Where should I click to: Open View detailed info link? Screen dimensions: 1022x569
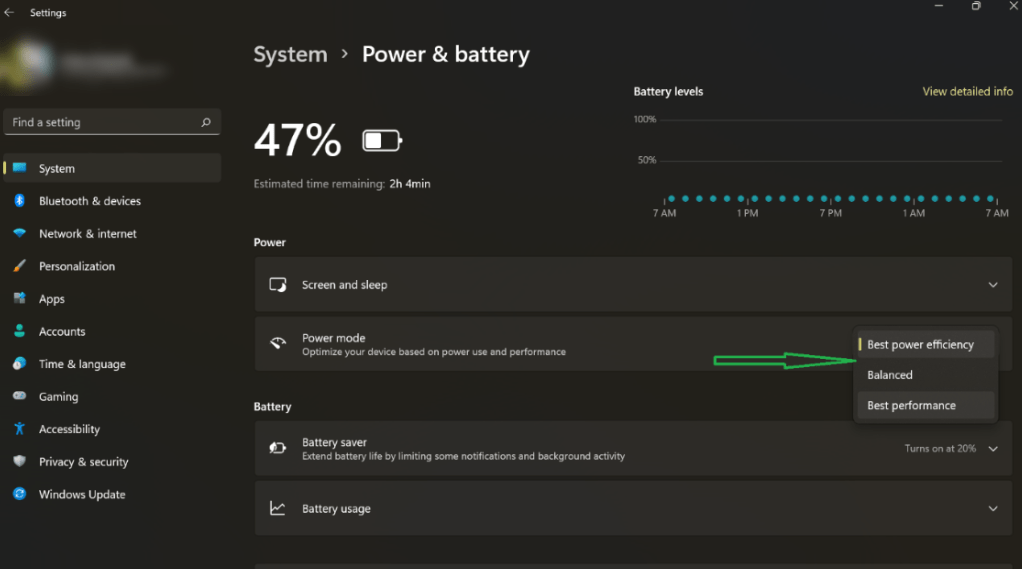coord(967,91)
